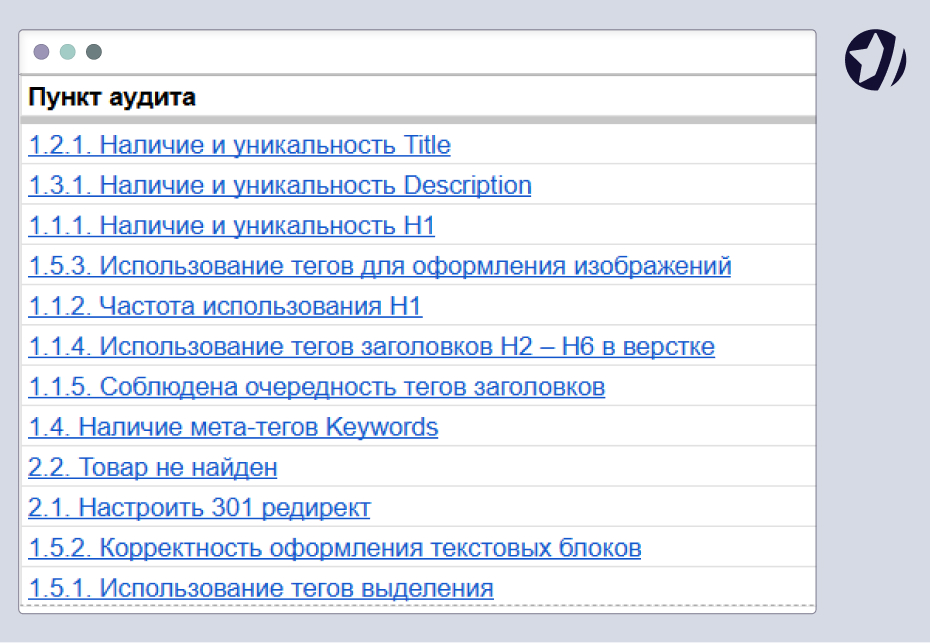This screenshot has width=930, height=643.
Task: Select 1.1.2 Частота использования H1 link
Action: click(225, 307)
